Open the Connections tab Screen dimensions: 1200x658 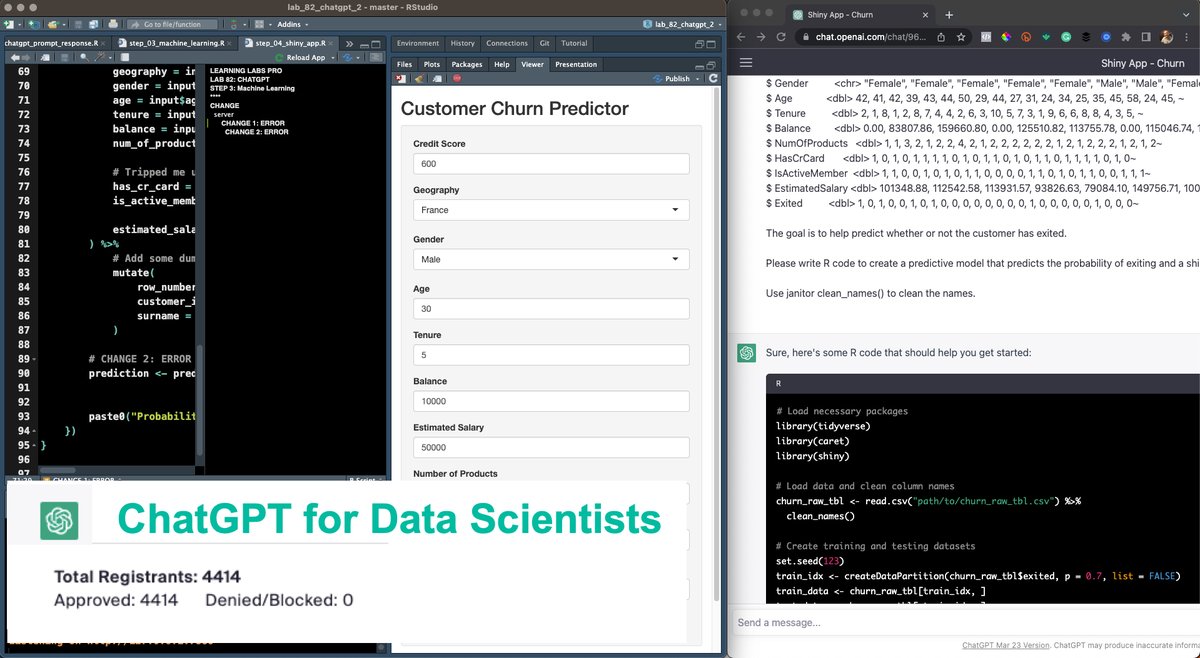pos(506,43)
